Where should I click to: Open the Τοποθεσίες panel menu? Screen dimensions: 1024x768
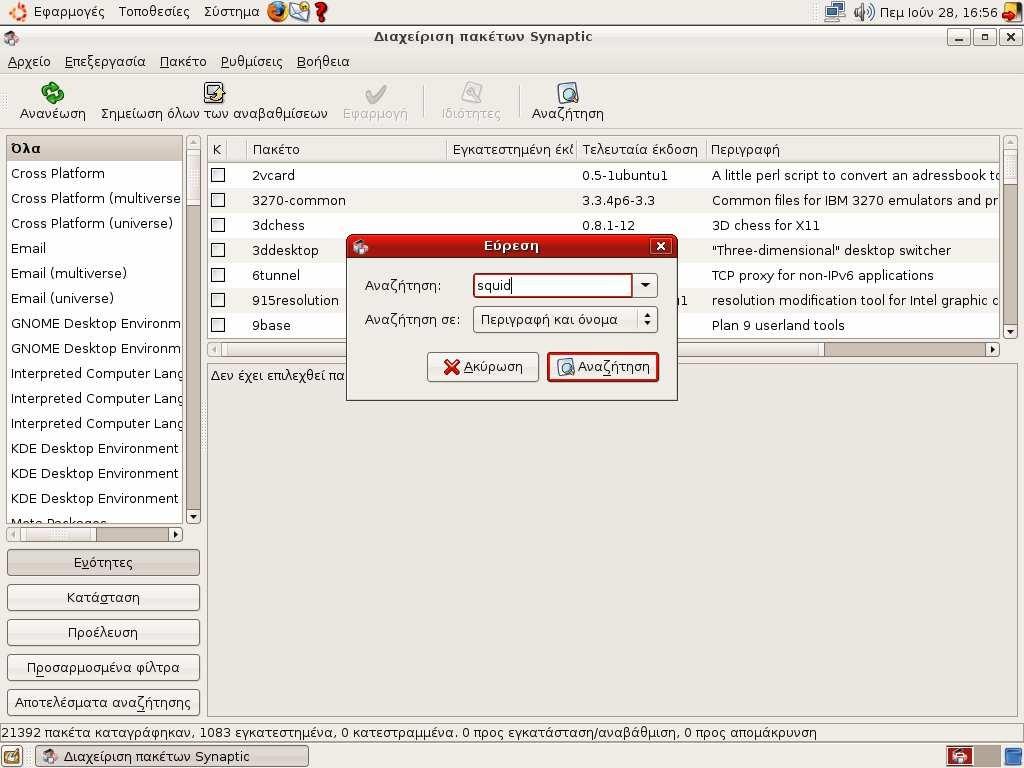click(x=154, y=12)
